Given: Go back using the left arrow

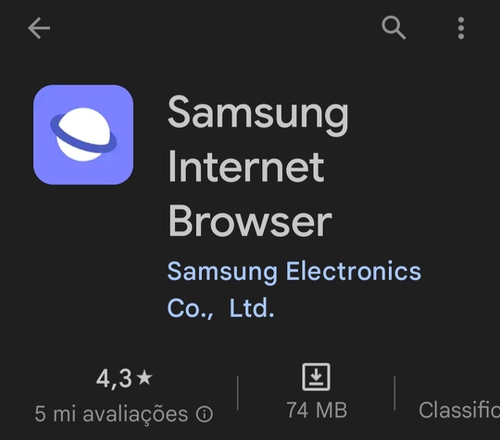Looking at the screenshot, I should click(39, 28).
